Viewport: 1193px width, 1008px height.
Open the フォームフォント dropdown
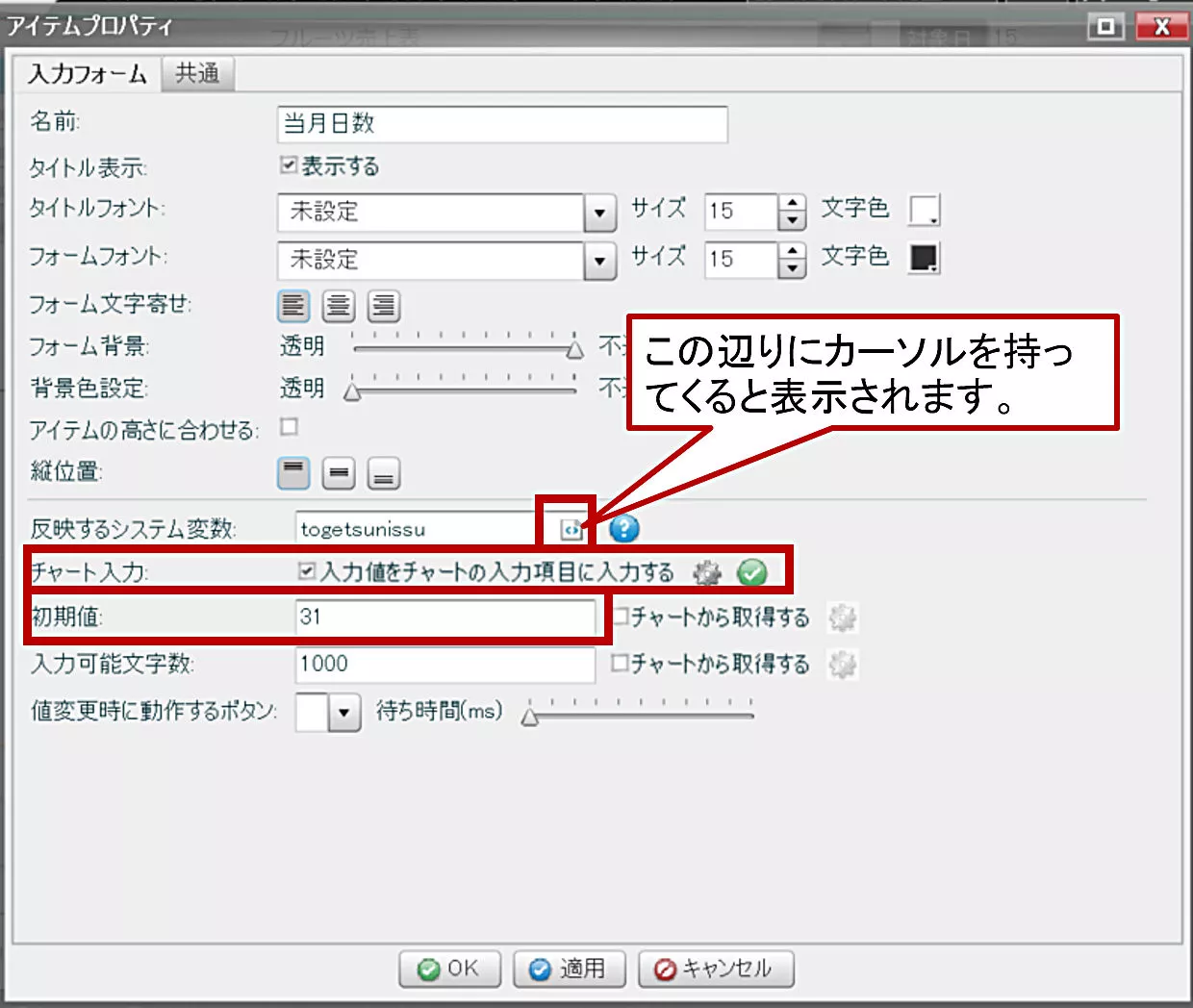click(599, 261)
